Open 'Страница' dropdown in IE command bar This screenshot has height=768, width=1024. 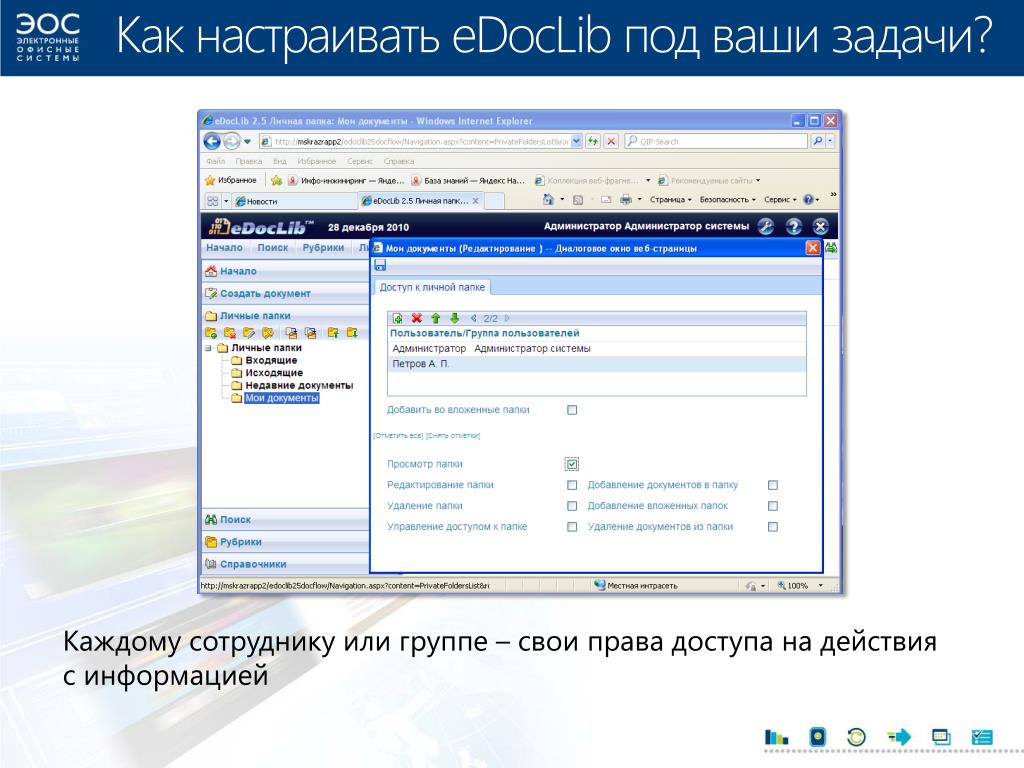point(671,200)
